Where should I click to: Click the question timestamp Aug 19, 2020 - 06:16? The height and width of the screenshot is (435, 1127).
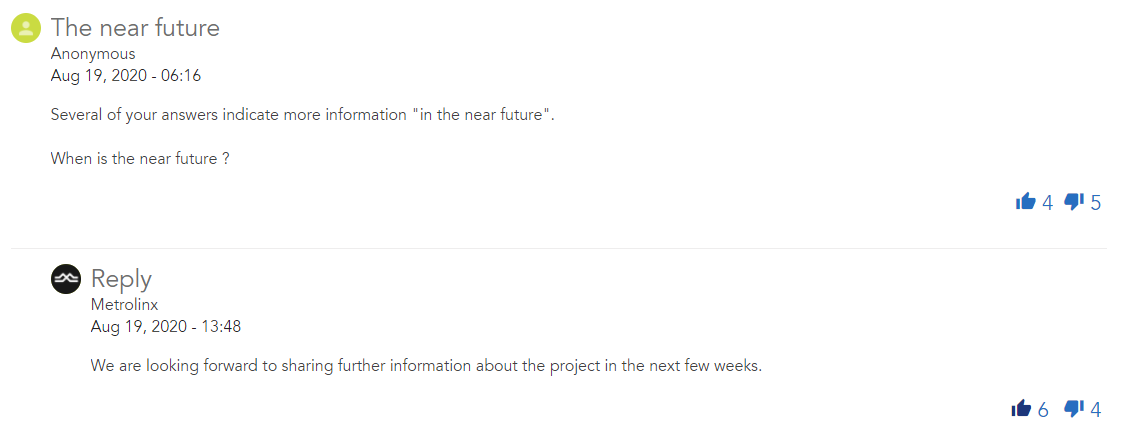coord(126,75)
